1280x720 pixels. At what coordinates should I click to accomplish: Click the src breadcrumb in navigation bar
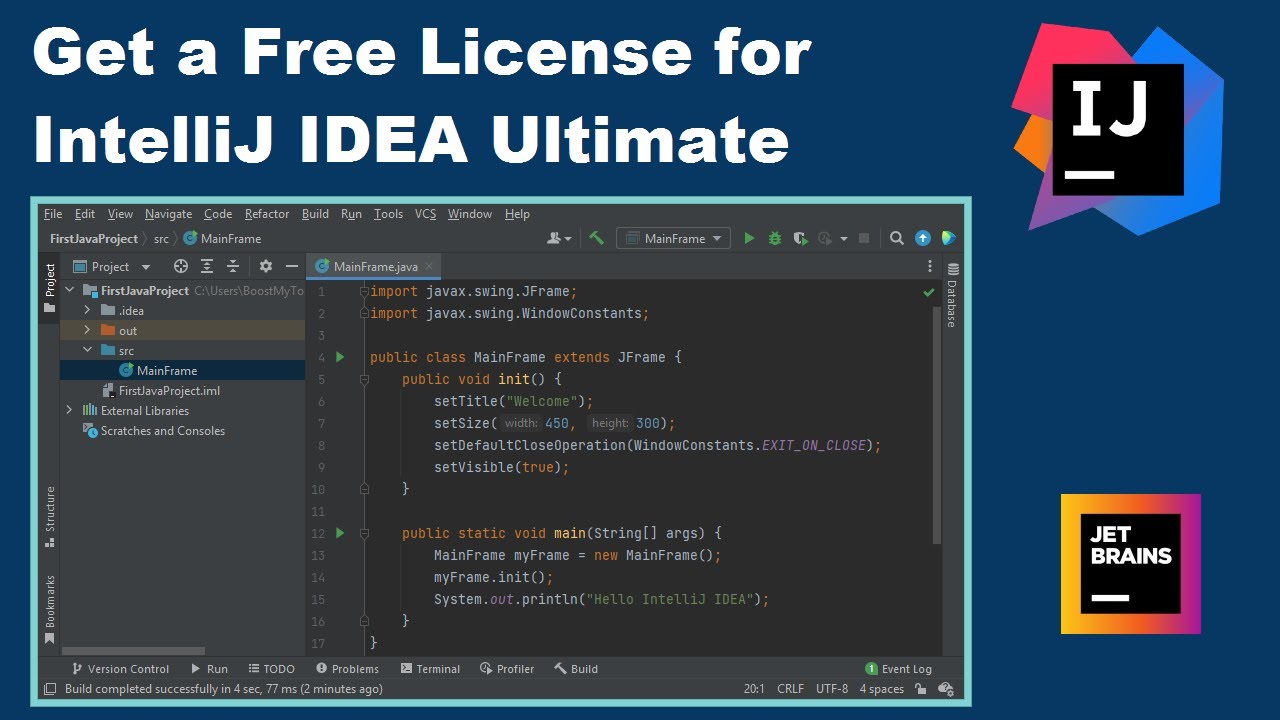point(161,239)
